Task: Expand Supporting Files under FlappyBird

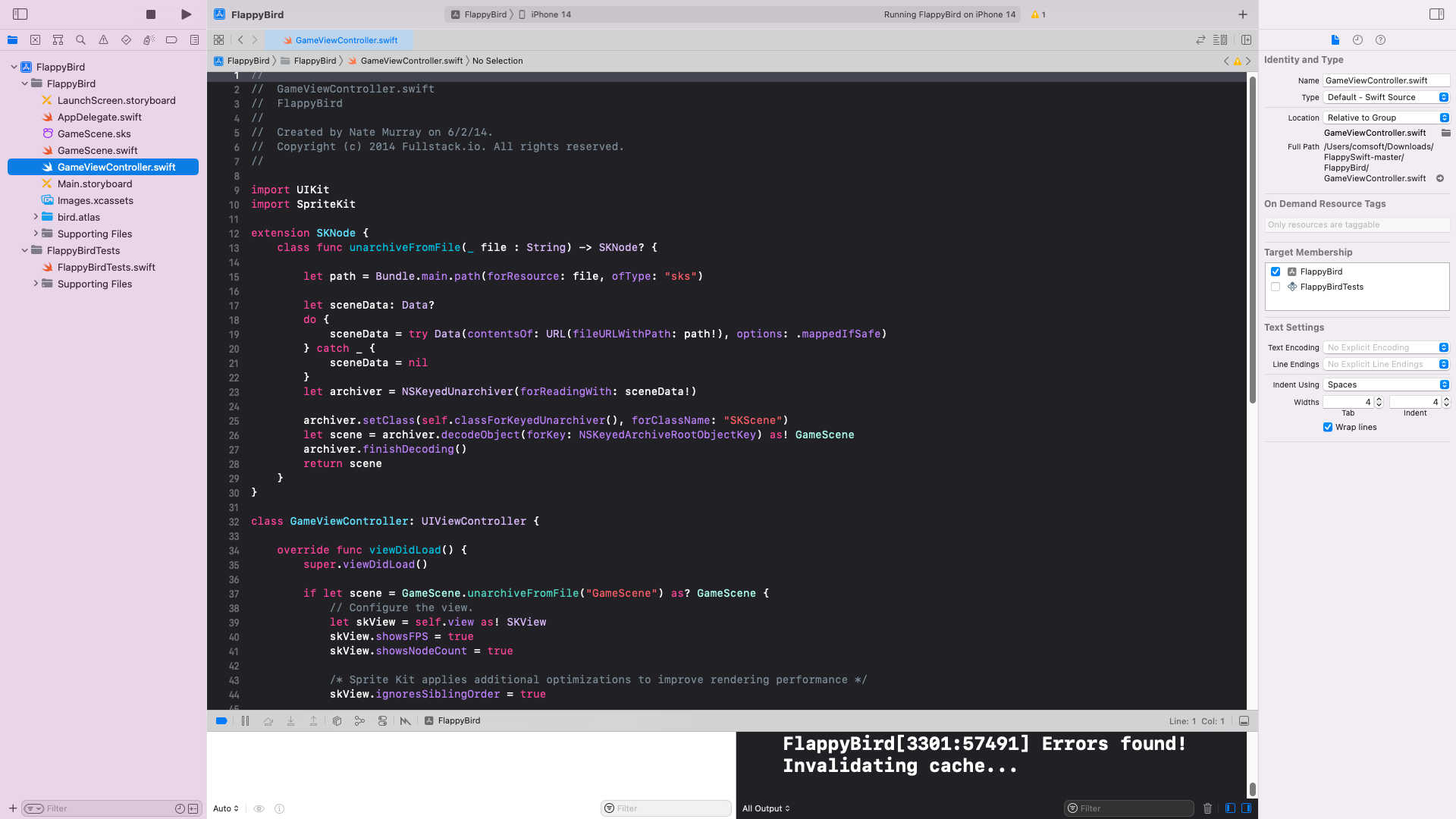Action: click(x=35, y=234)
